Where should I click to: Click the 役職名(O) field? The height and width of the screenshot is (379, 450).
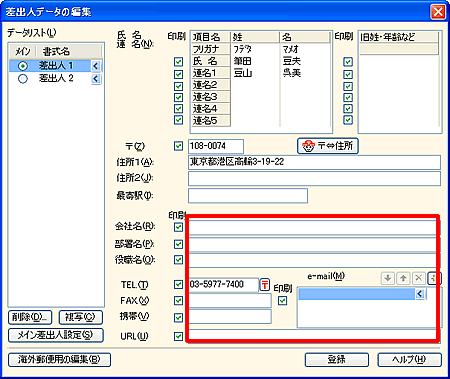pos(314,260)
